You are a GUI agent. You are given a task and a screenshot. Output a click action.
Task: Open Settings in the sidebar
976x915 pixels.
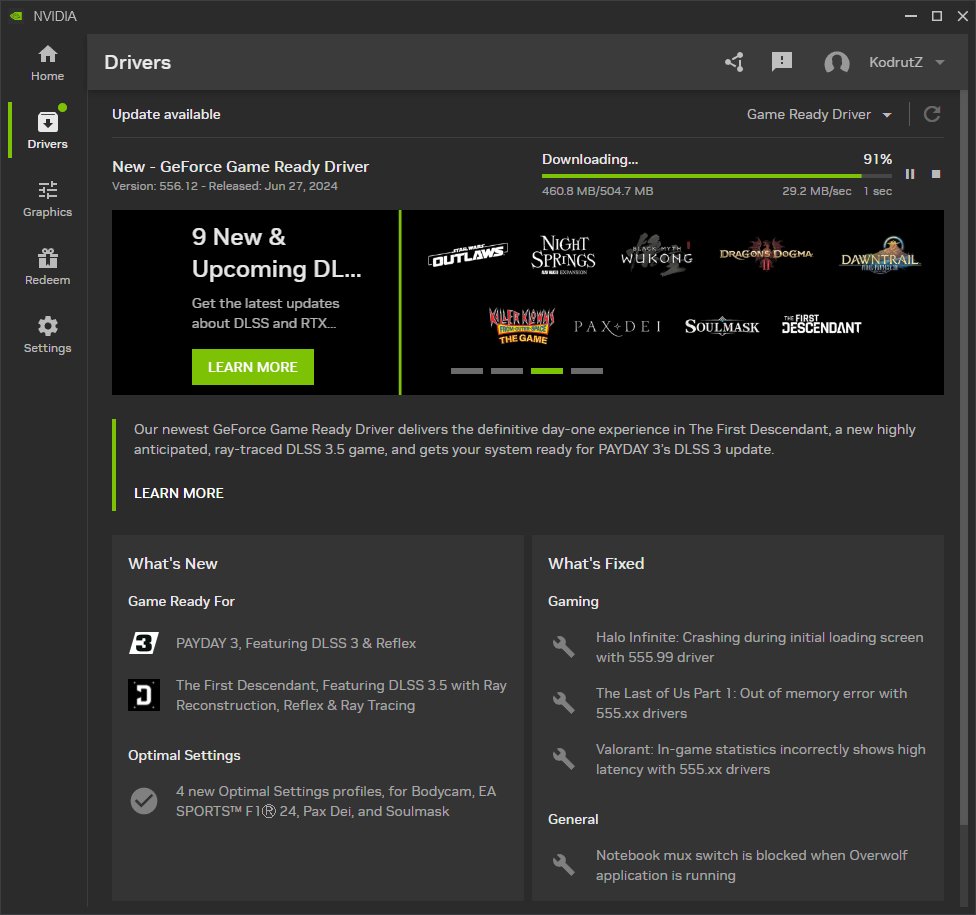(x=47, y=335)
